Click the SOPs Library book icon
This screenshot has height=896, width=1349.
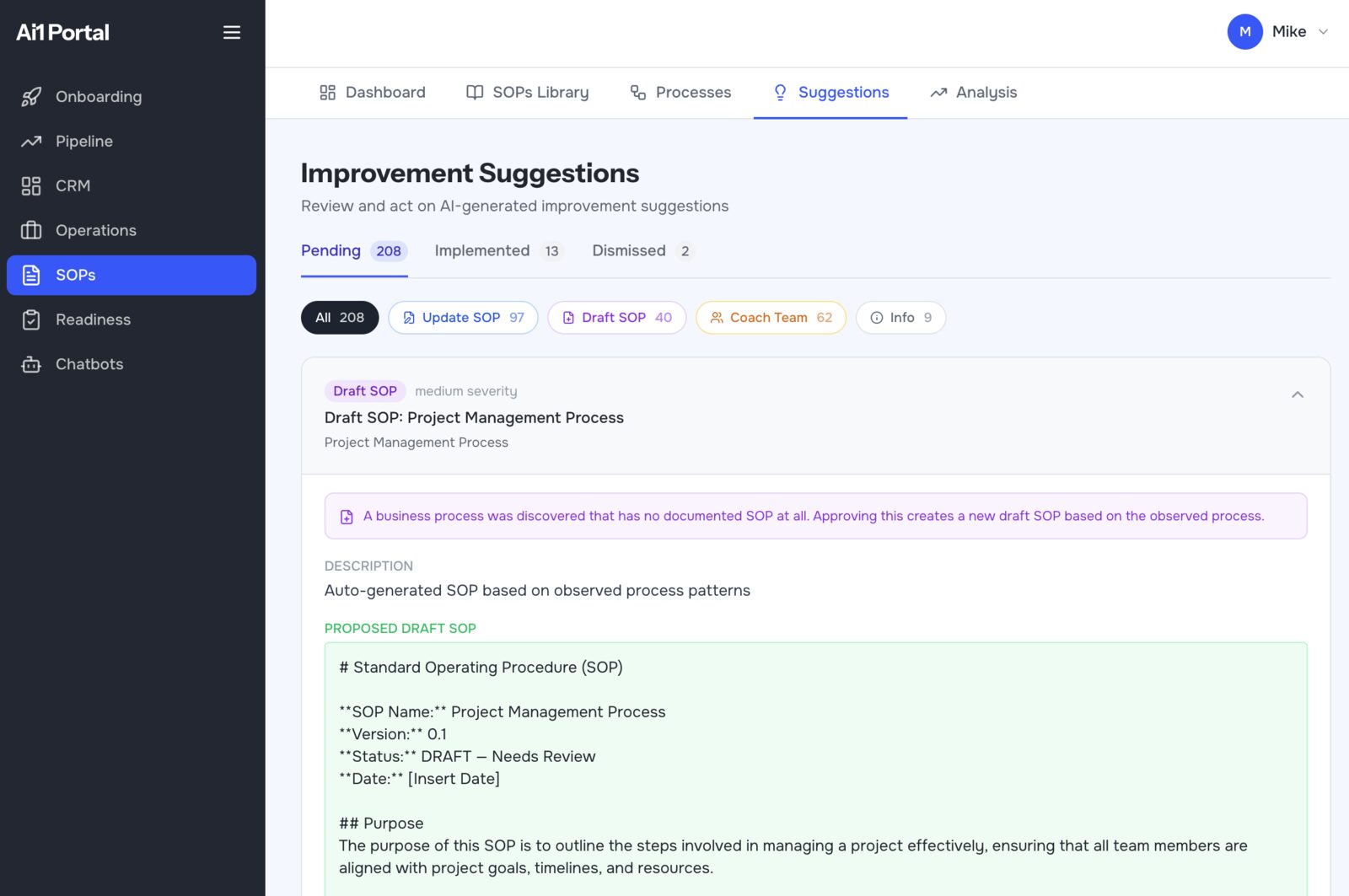tap(475, 93)
